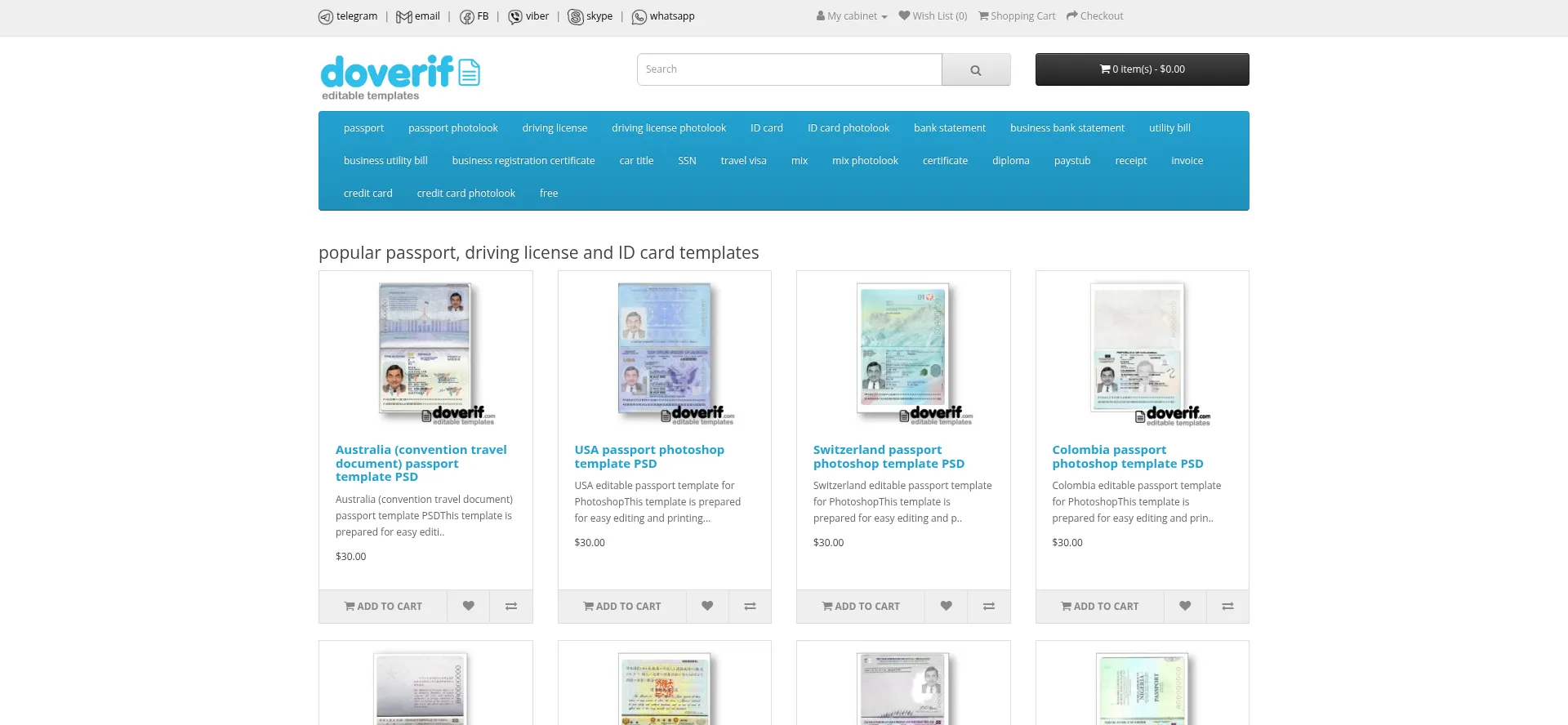The height and width of the screenshot is (725, 1568).
Task: Click the viber contact icon
Action: click(x=515, y=17)
